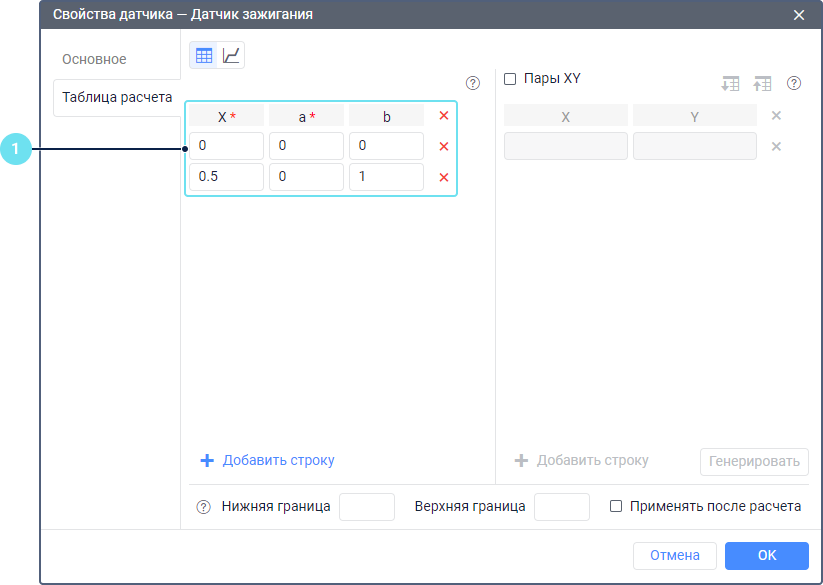
Task: Delete the row with X value 0
Action: tap(444, 147)
